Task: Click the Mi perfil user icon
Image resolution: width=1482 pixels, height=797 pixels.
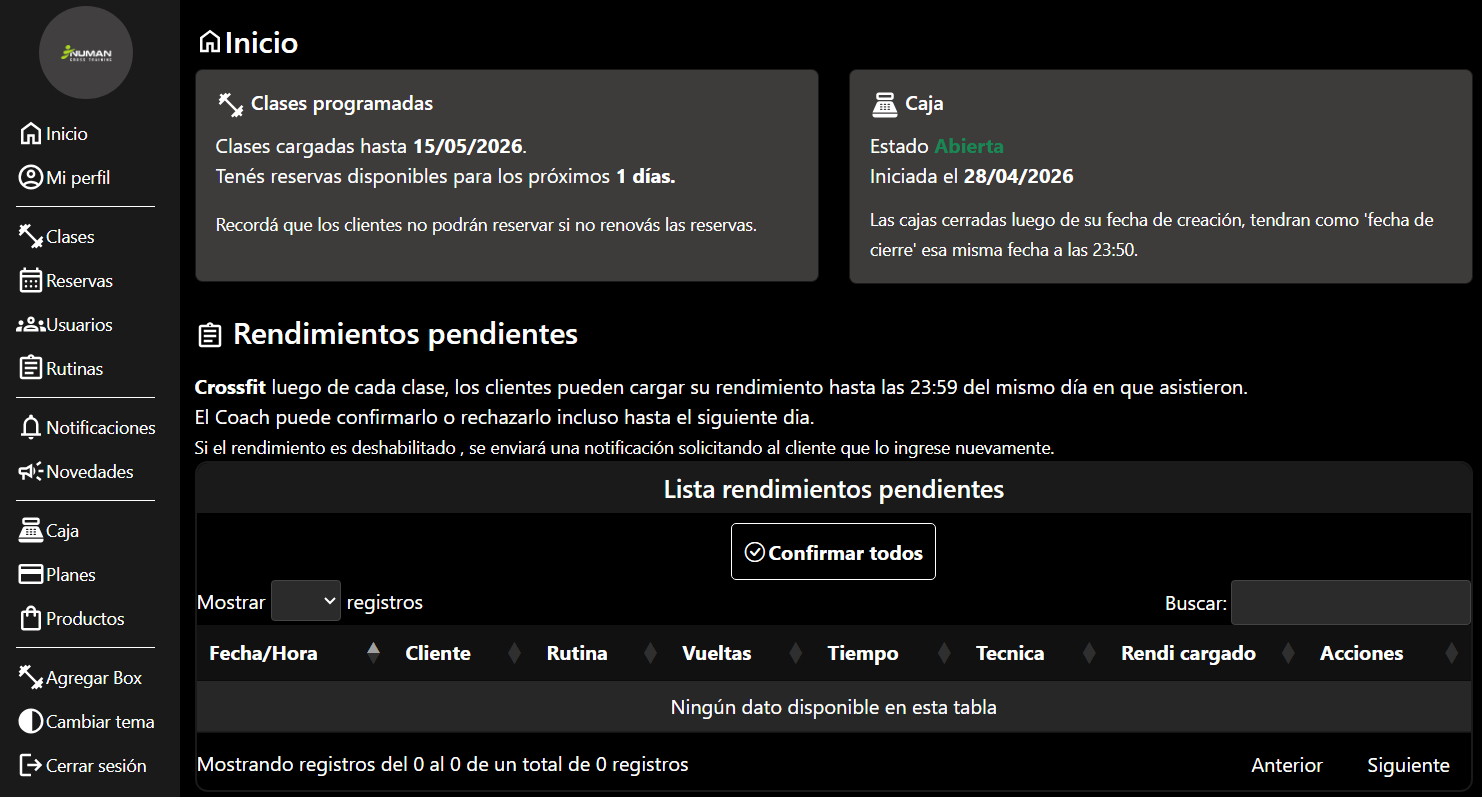Action: pos(31,178)
